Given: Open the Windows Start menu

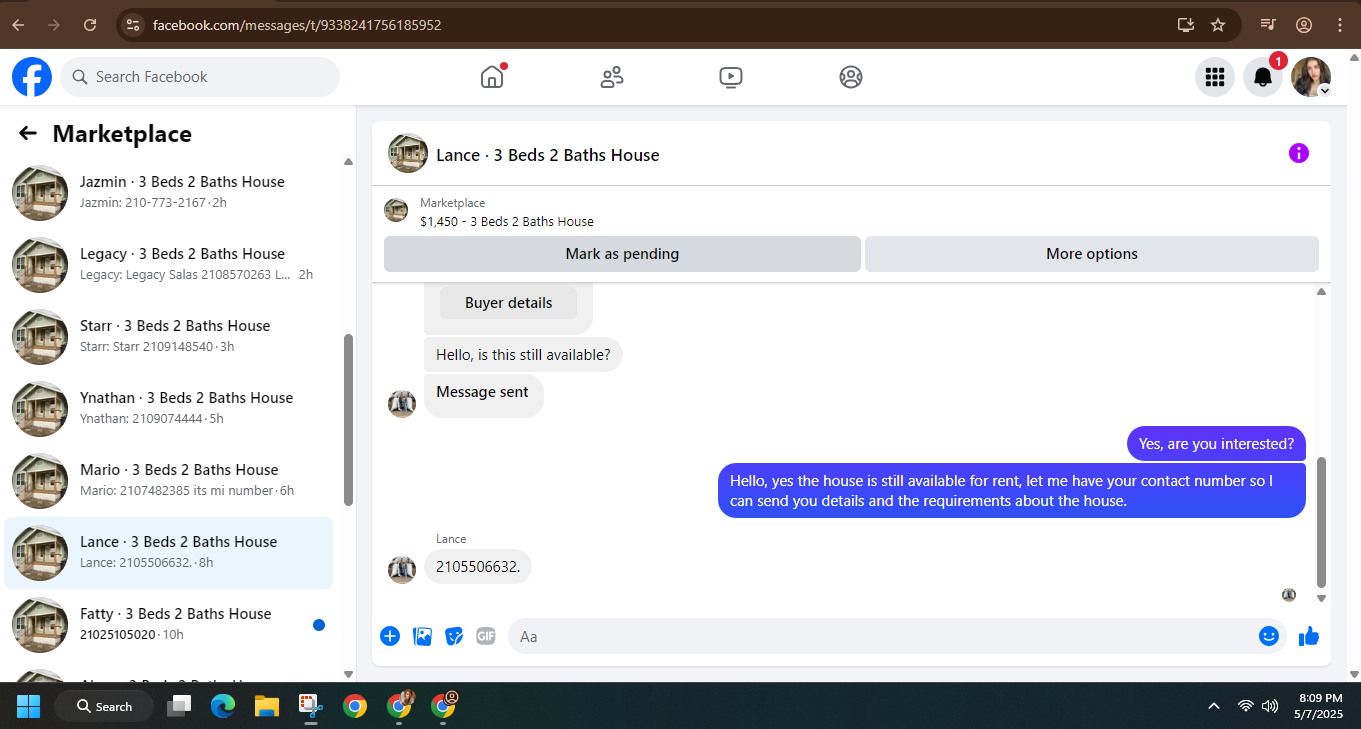Looking at the screenshot, I should click(28, 706).
